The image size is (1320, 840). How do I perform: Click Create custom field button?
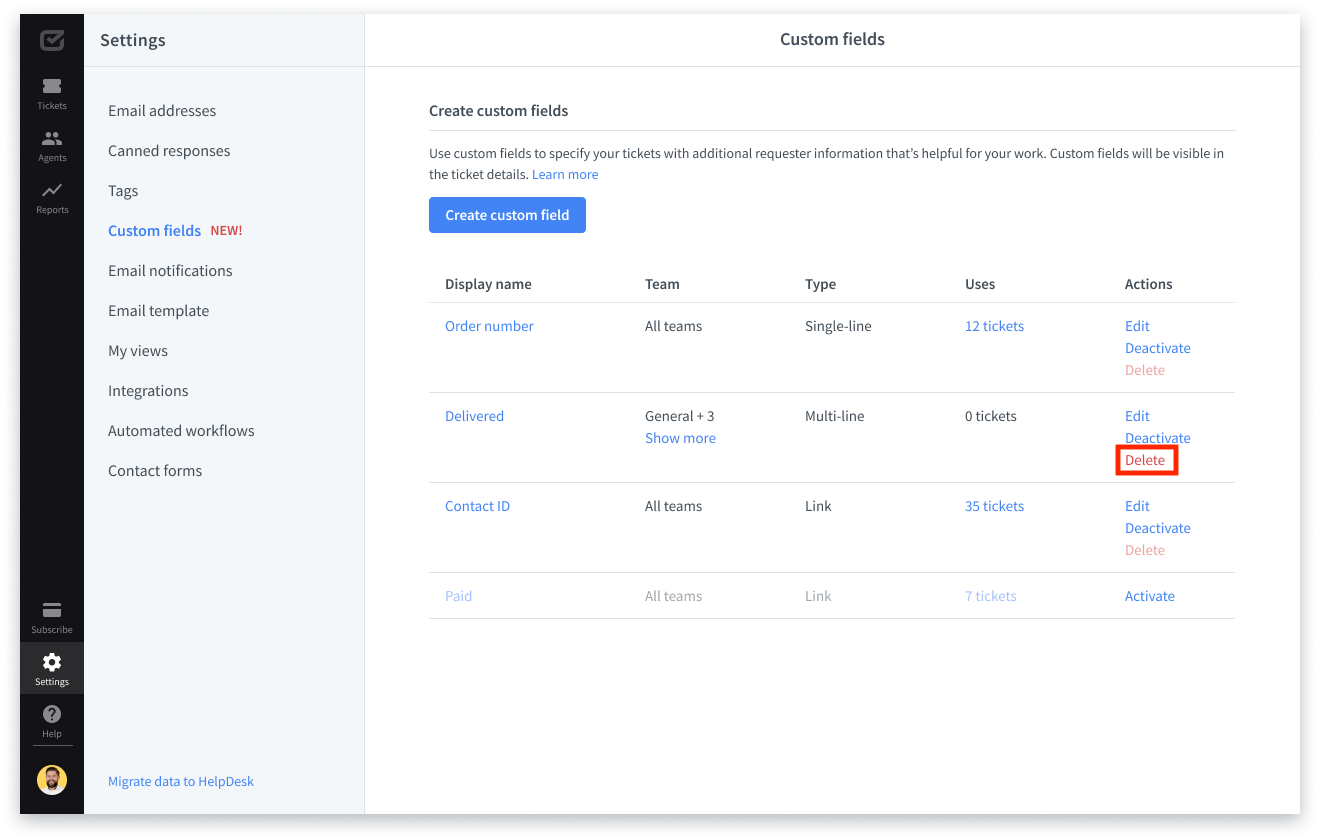pyautogui.click(x=507, y=215)
